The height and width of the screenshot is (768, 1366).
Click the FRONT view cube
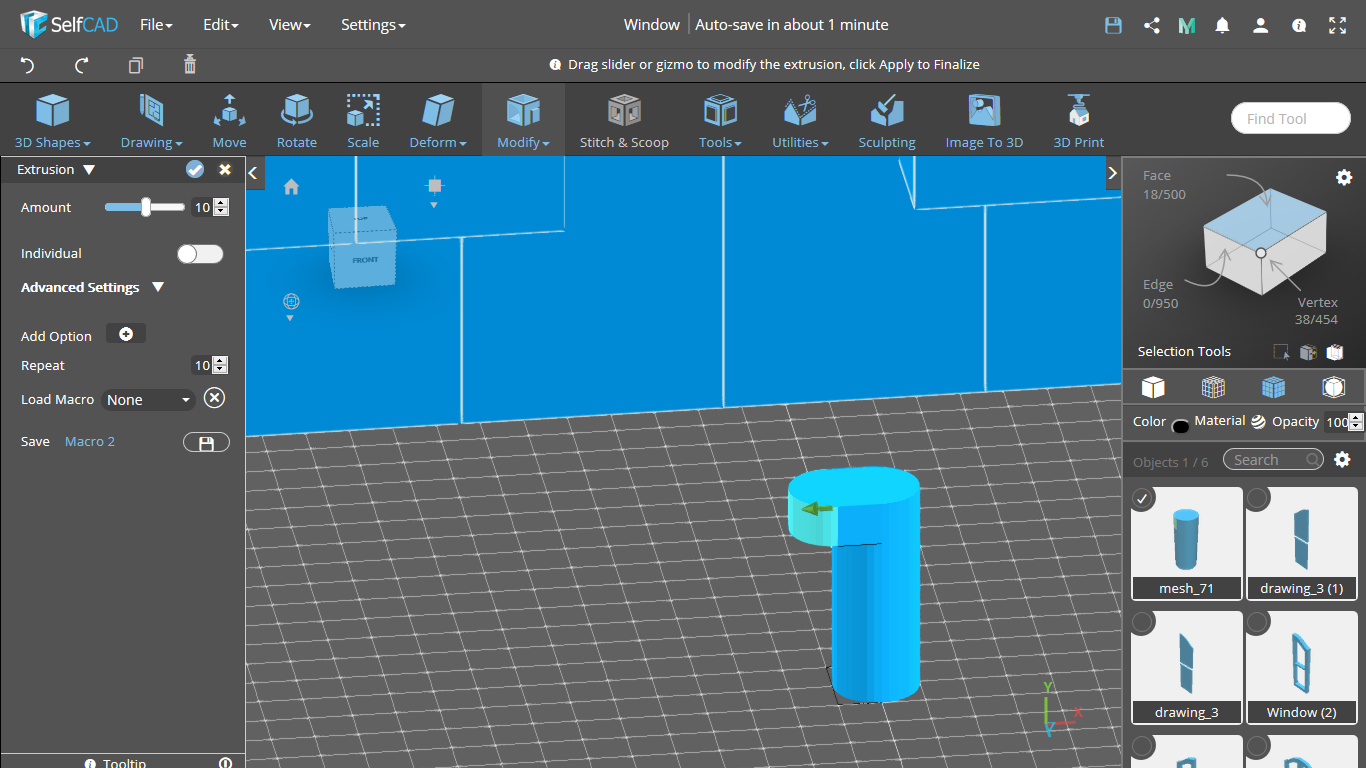tap(364, 259)
